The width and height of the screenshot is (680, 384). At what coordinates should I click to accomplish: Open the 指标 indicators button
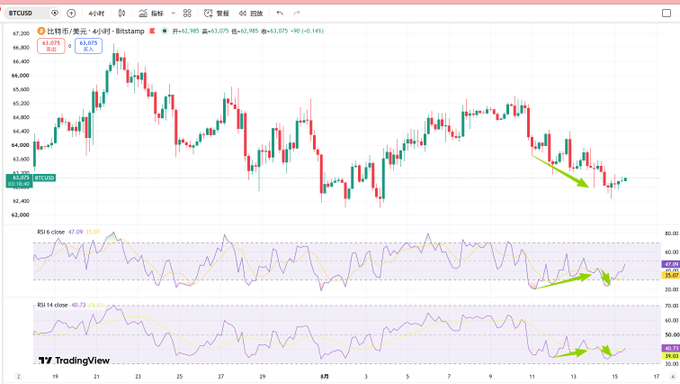(151, 13)
